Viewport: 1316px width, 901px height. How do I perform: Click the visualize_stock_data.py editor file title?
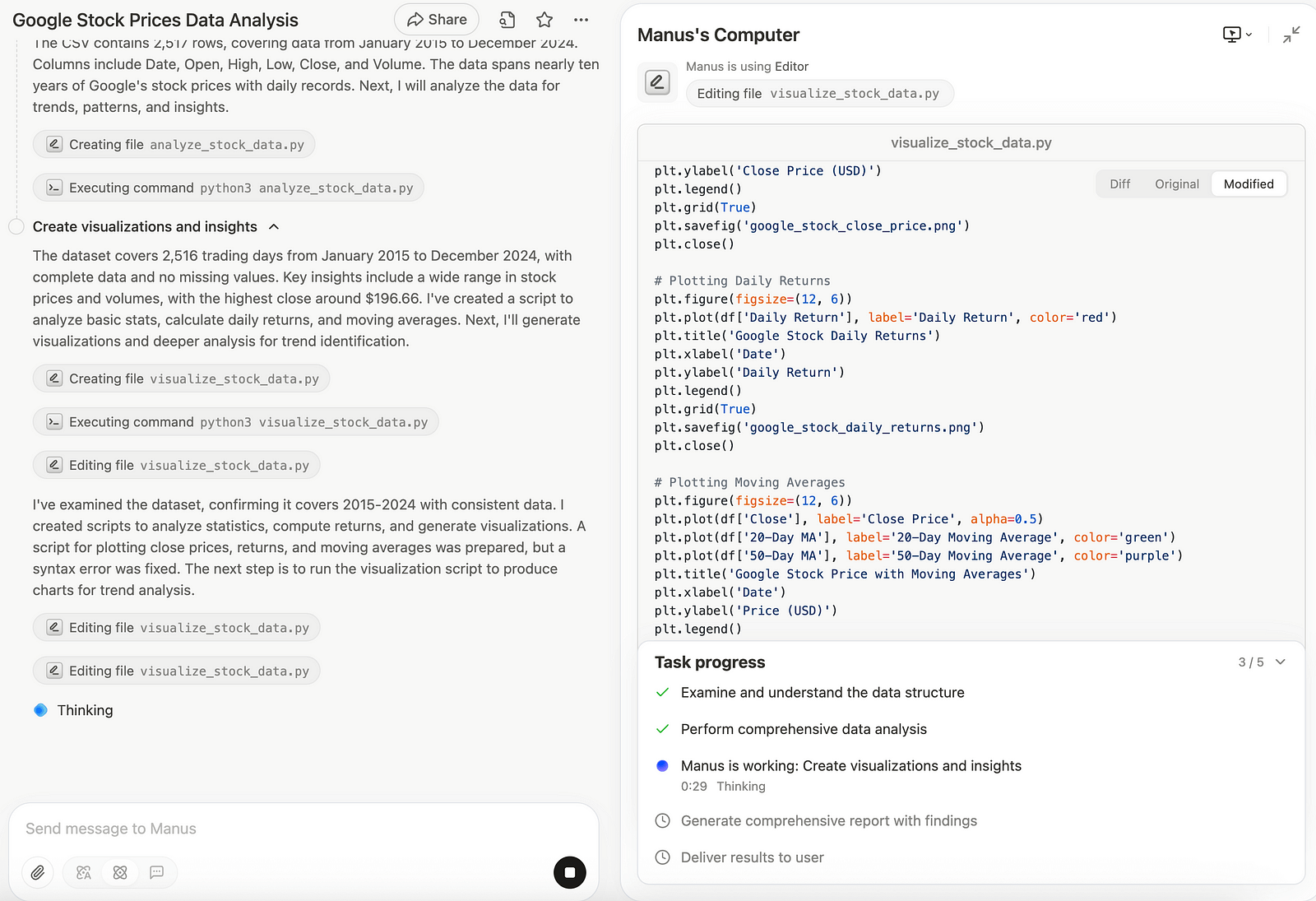coord(971,143)
